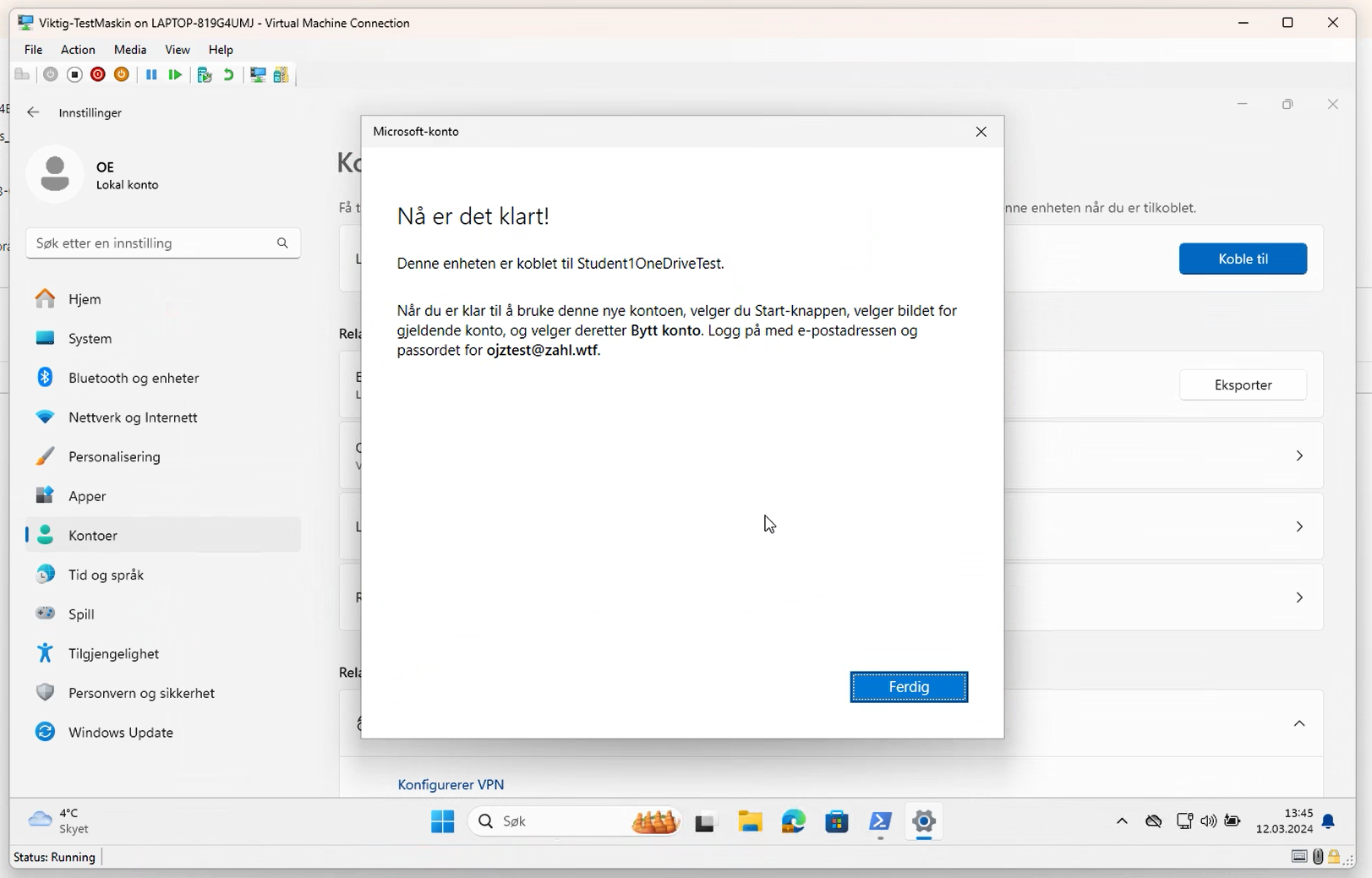Click the taskbar Søk search box

[576, 821]
